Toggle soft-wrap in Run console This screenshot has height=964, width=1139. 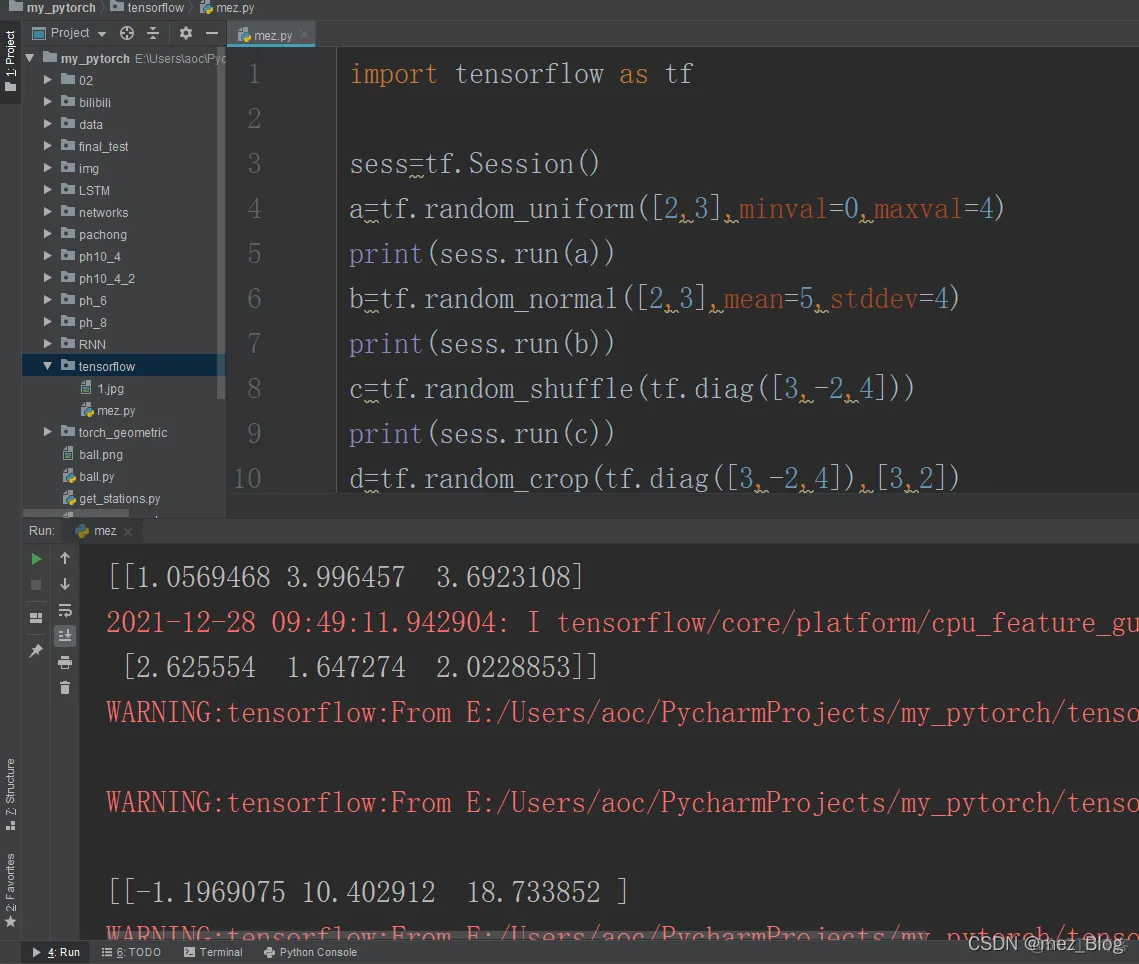pyautogui.click(x=65, y=610)
